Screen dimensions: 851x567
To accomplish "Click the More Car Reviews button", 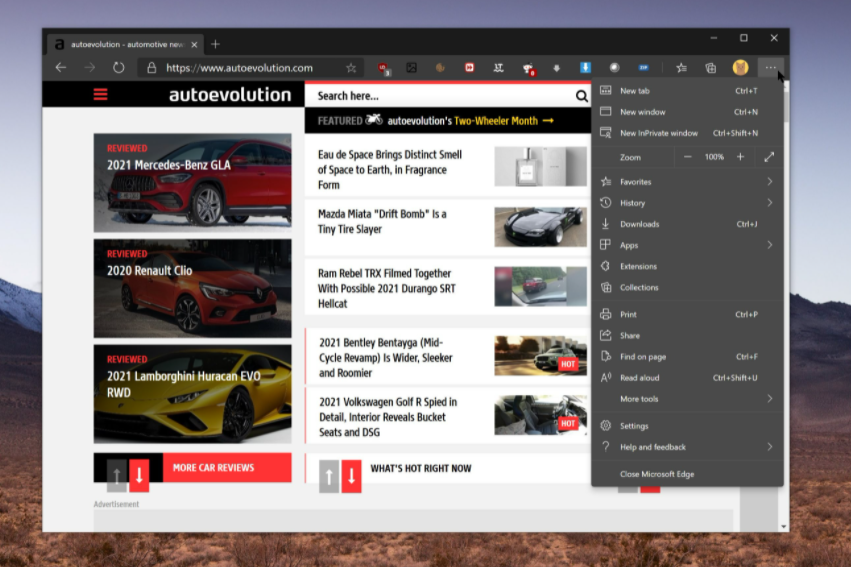I will (227, 468).
